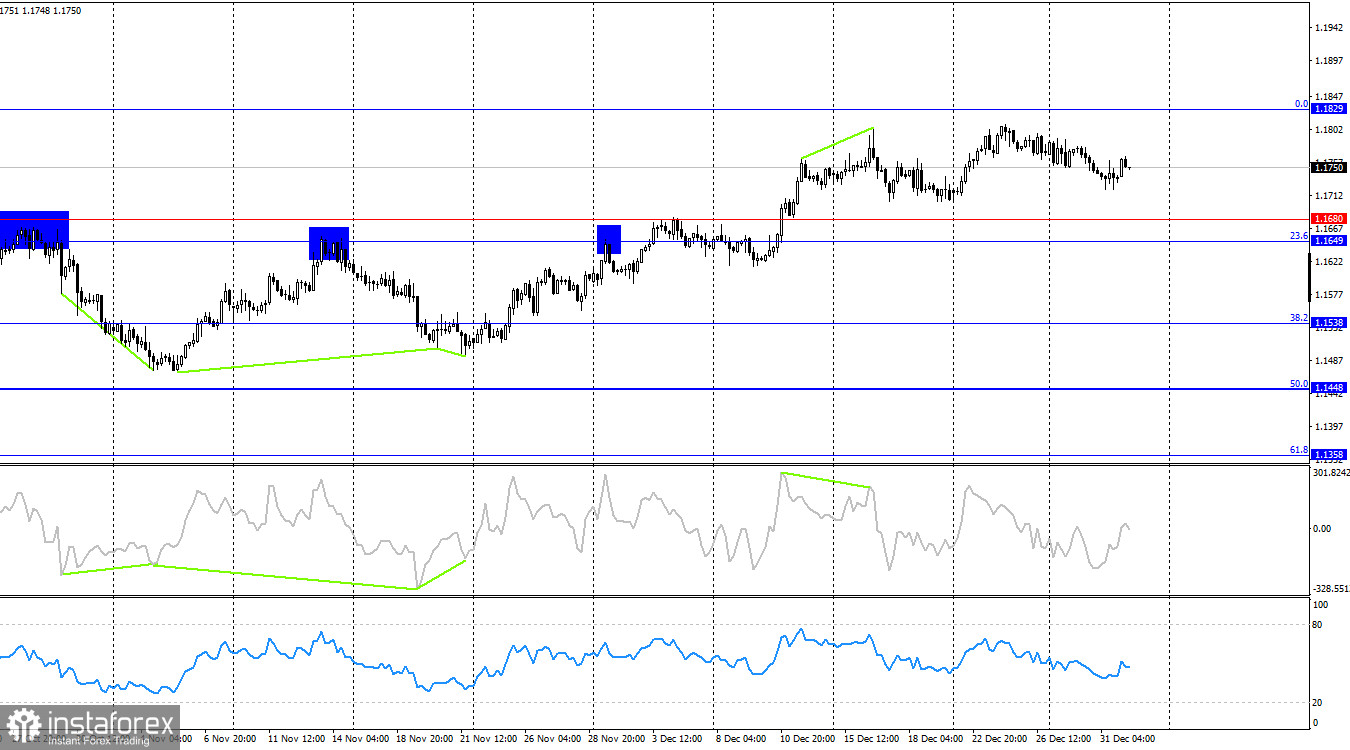Image resolution: width=1350 pixels, height=750 pixels.
Task: Click the 80 level on the bottom indicator scale
Action: (x=1318, y=625)
